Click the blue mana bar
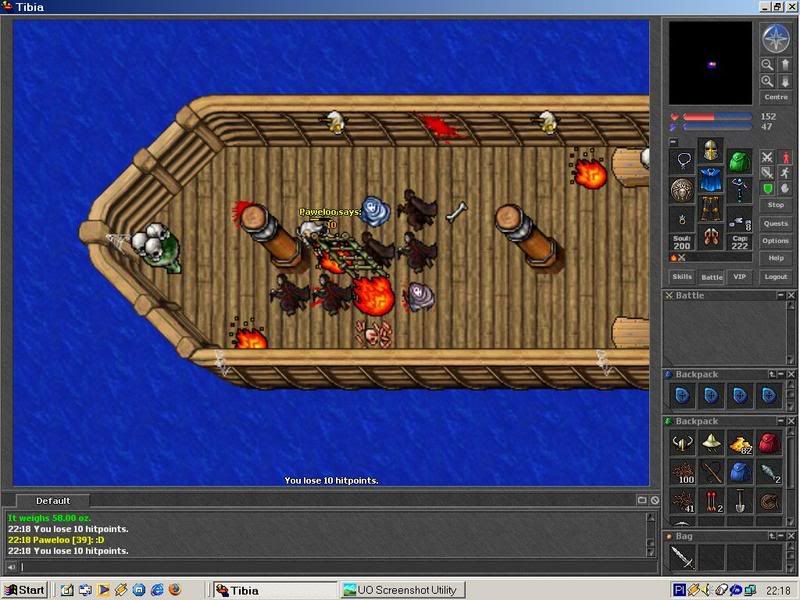 (x=717, y=127)
